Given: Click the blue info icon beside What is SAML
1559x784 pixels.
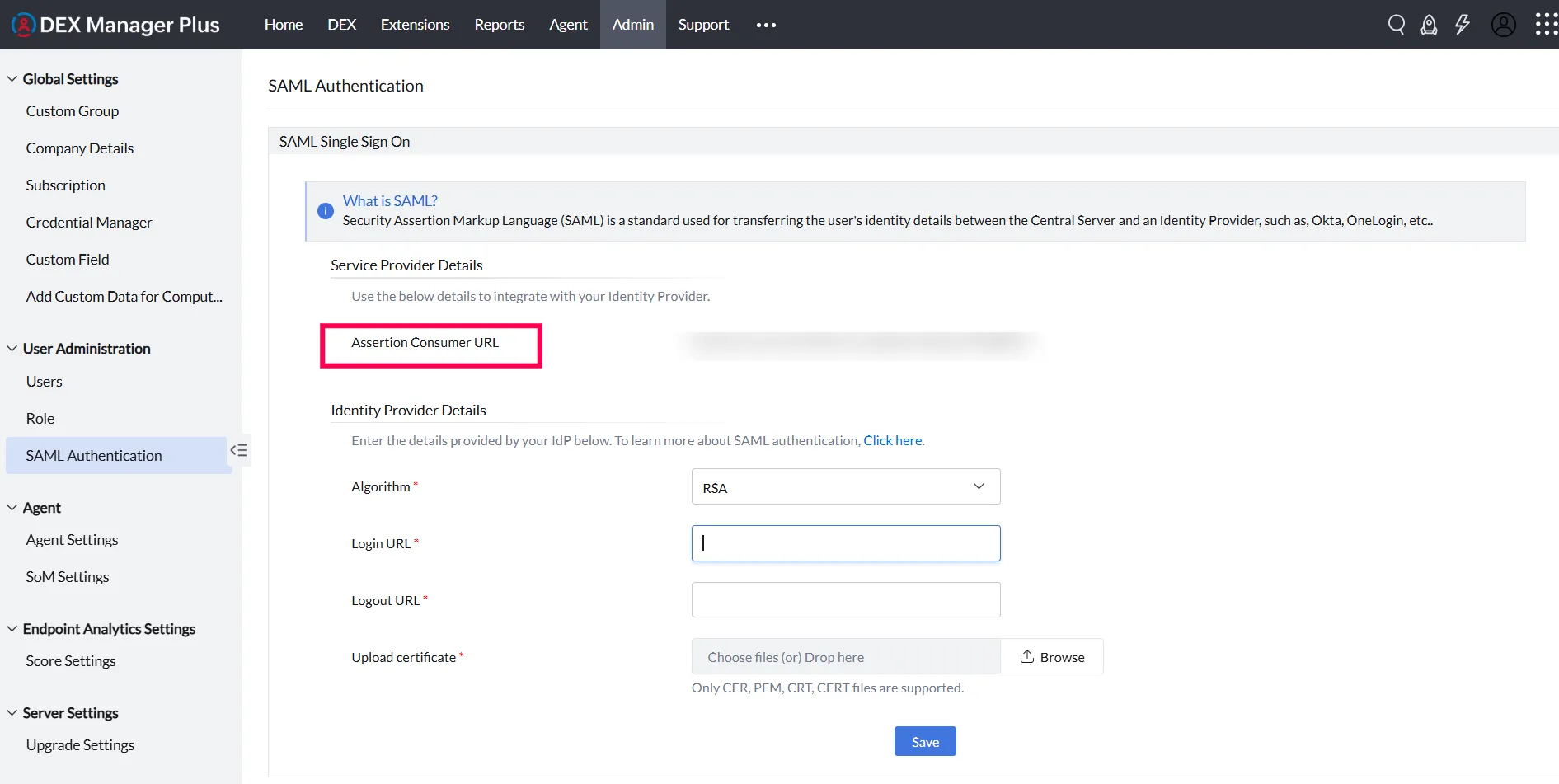Looking at the screenshot, I should click(x=326, y=211).
